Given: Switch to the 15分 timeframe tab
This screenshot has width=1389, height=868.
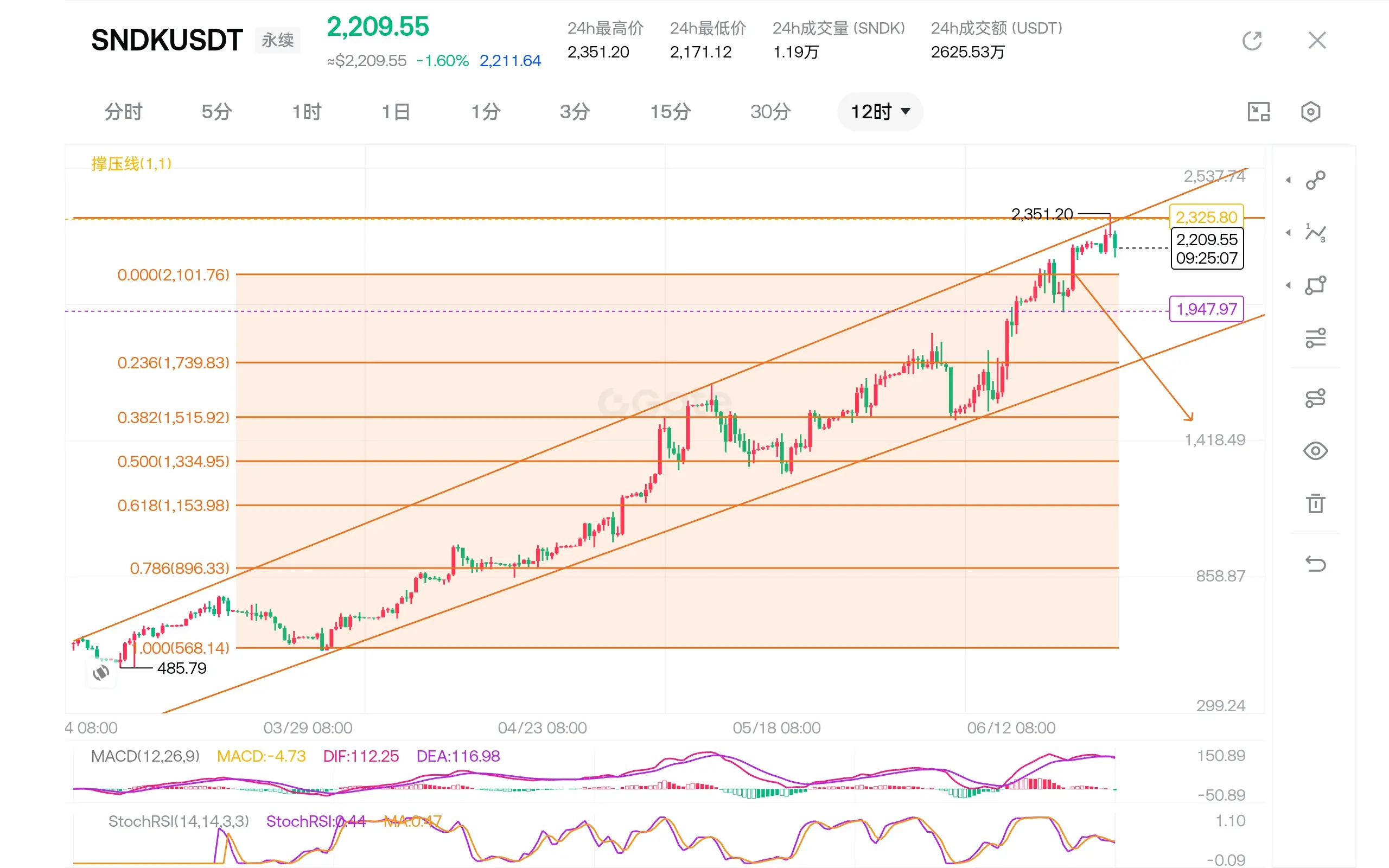Looking at the screenshot, I should [670, 111].
